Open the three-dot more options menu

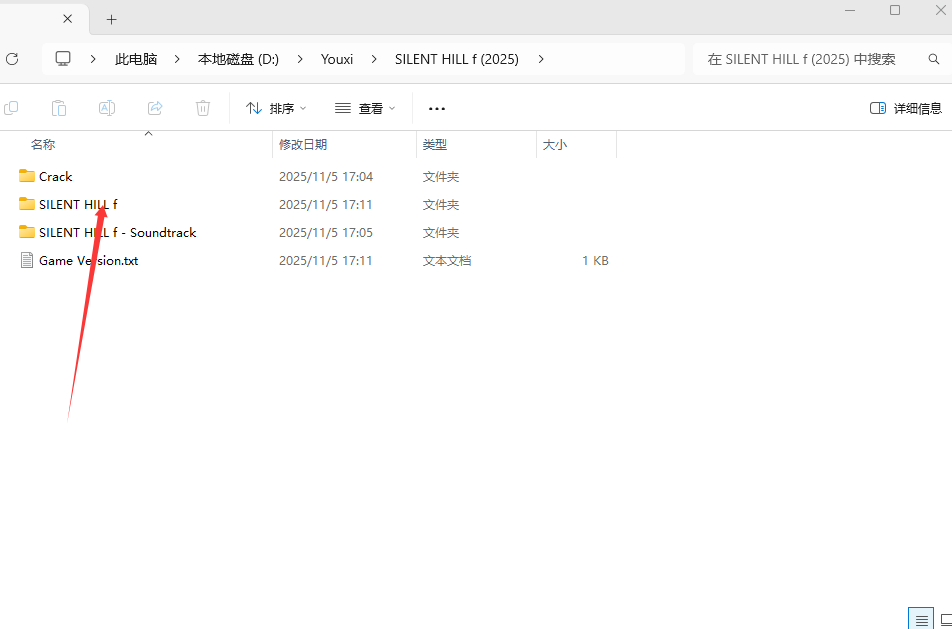[437, 108]
